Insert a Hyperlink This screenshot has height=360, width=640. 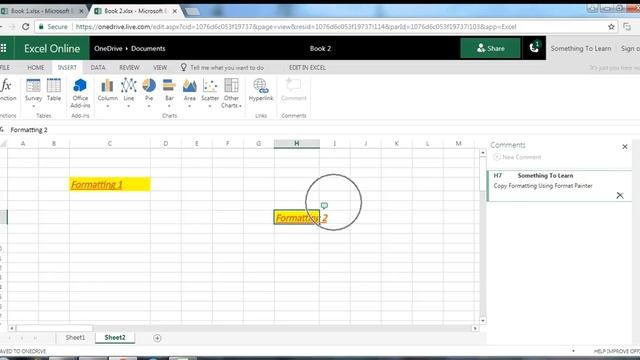point(261,90)
